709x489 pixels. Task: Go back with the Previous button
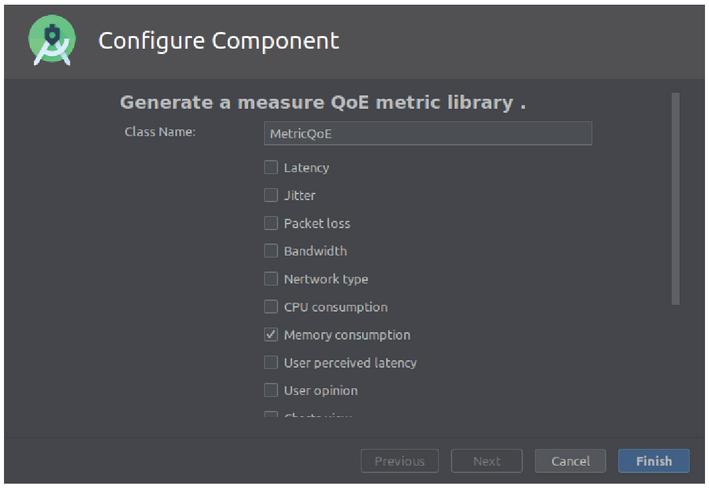click(x=399, y=461)
